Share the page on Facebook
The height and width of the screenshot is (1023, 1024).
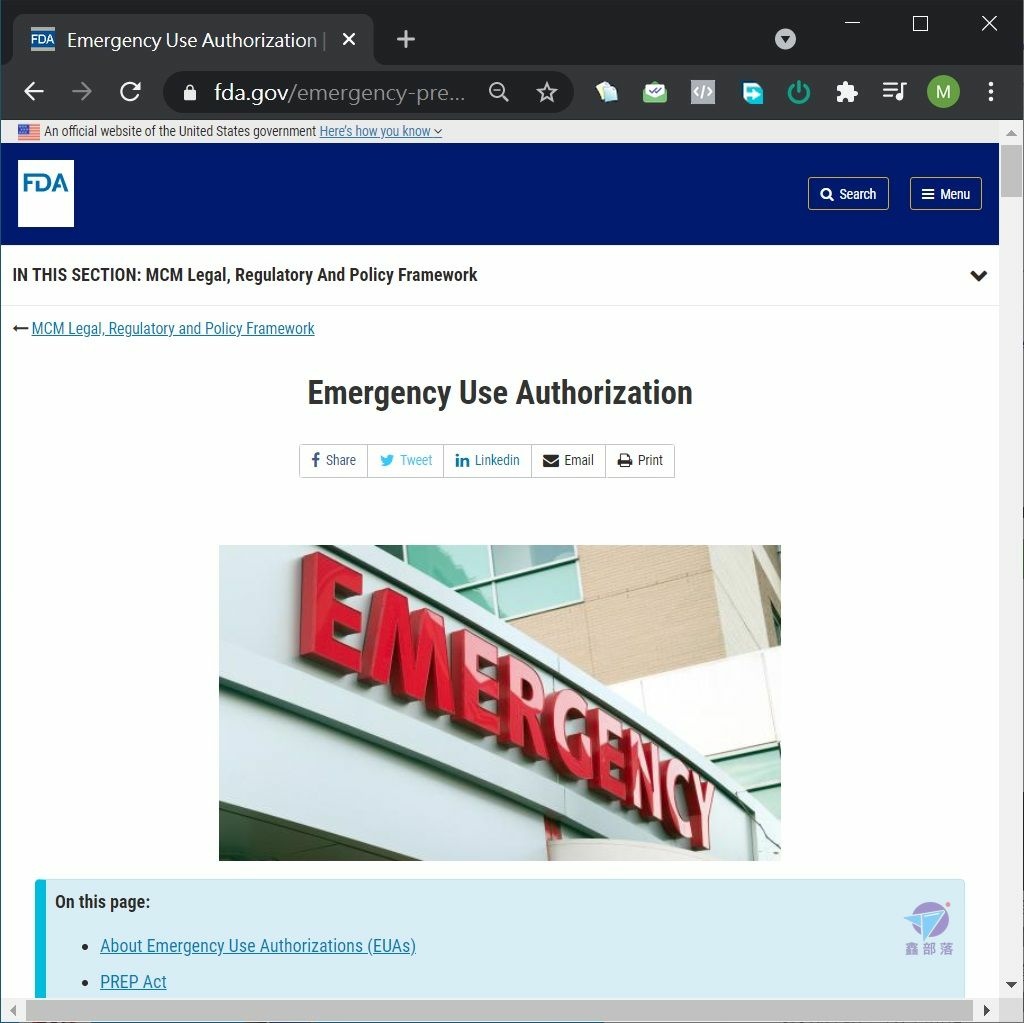click(x=334, y=461)
